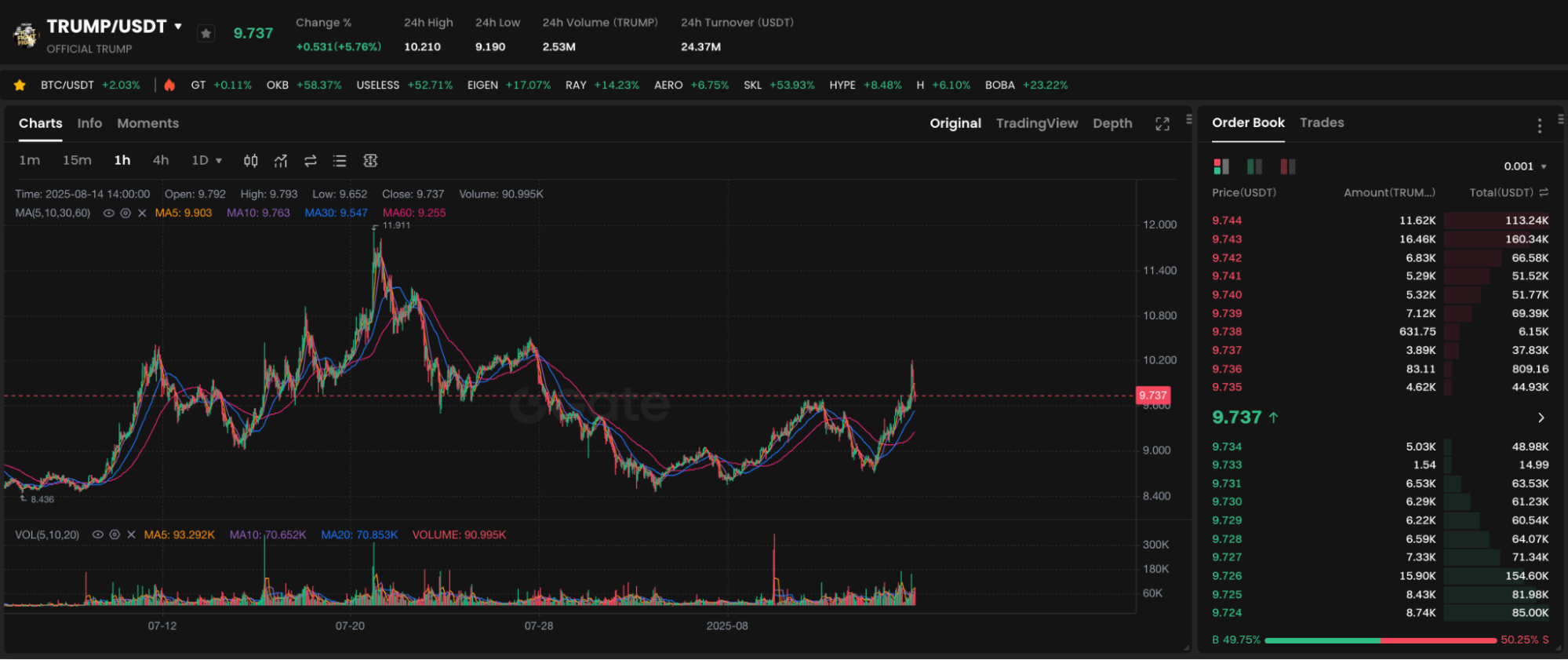Screen dimensions: 1568x660
Task: Open RAY ticker showing +14.23%
Action: tap(602, 85)
